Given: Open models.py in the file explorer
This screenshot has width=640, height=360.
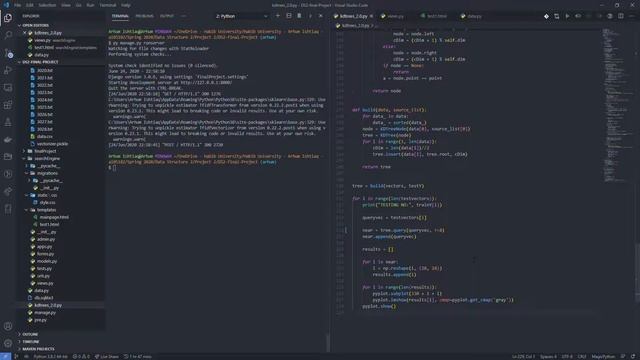Looking at the screenshot, I should click(x=47, y=261).
